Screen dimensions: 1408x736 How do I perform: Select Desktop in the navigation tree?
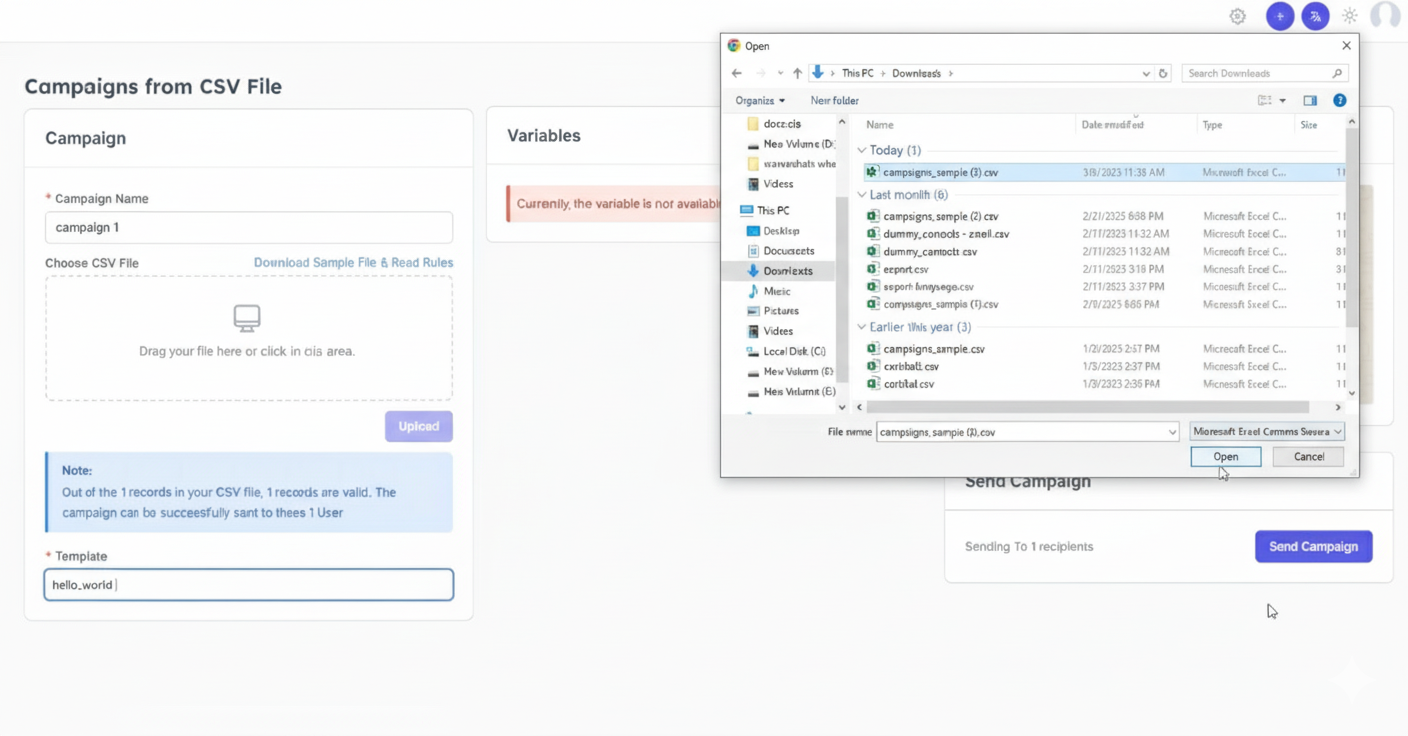click(780, 231)
